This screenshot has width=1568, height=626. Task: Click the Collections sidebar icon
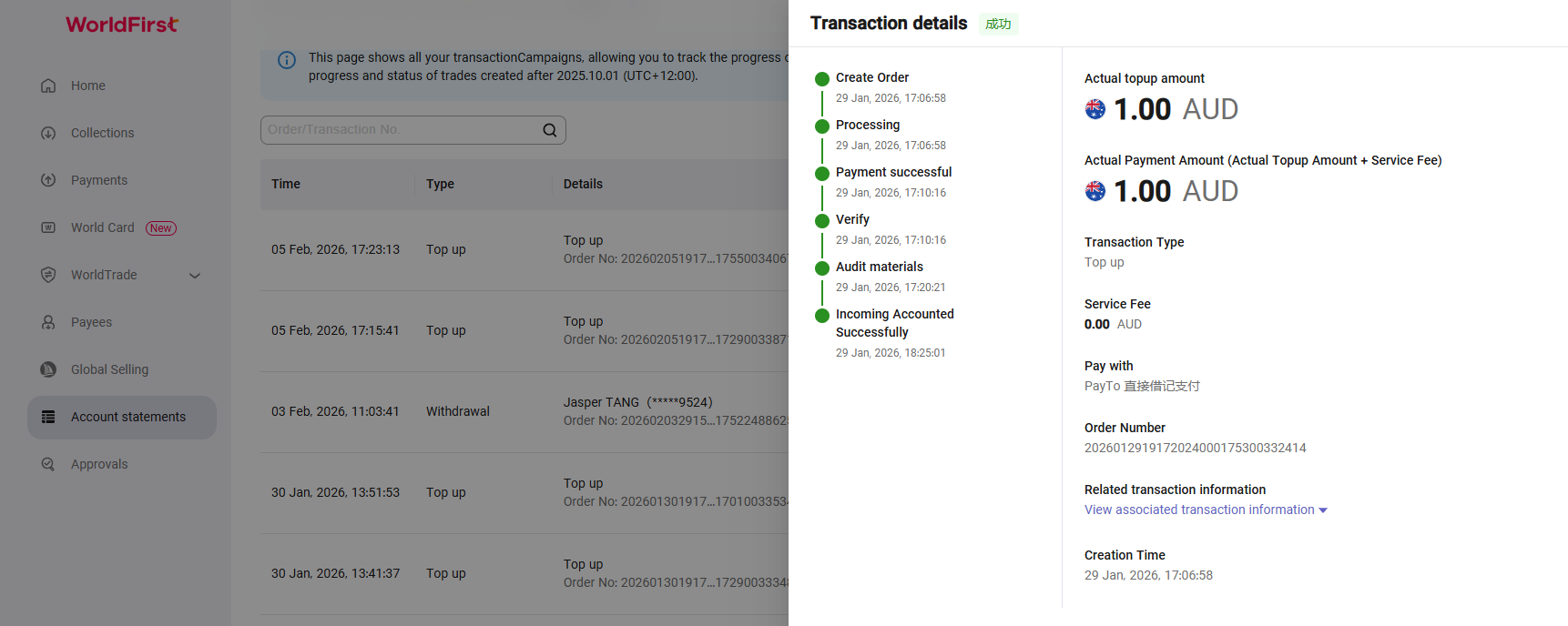coord(48,133)
